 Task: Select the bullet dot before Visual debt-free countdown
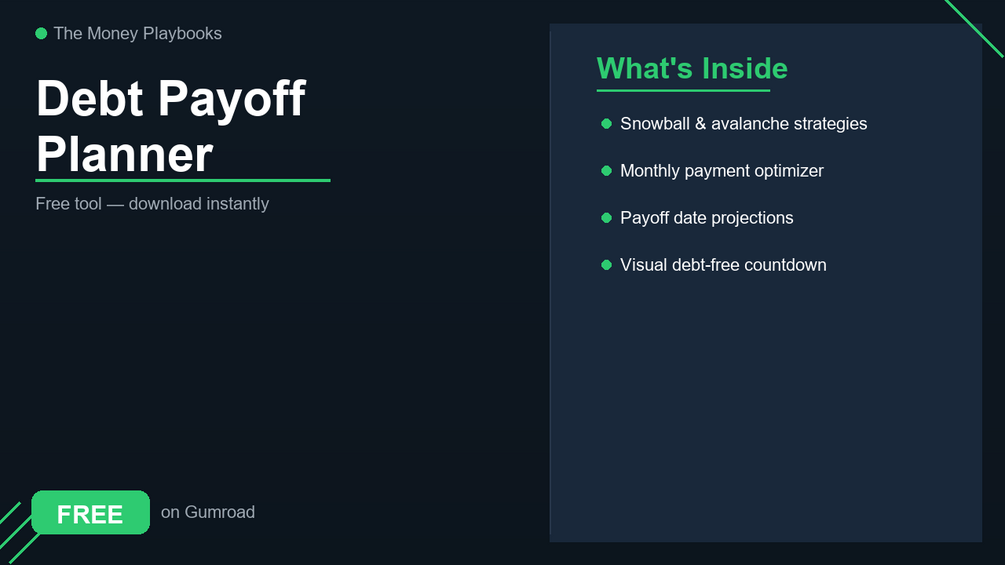[x=606, y=265]
